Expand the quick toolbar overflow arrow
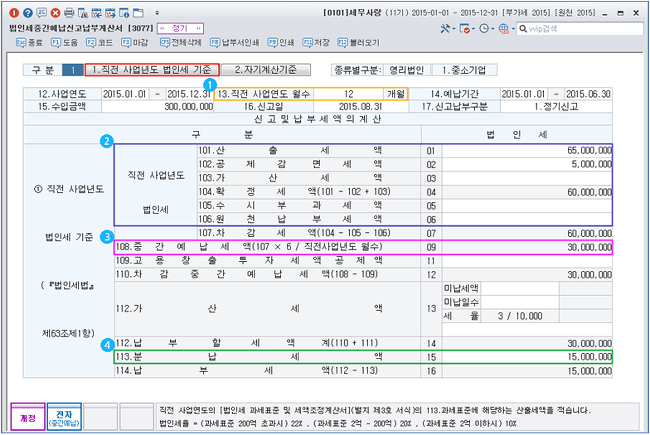This screenshot has width=650, height=435. [157, 13]
